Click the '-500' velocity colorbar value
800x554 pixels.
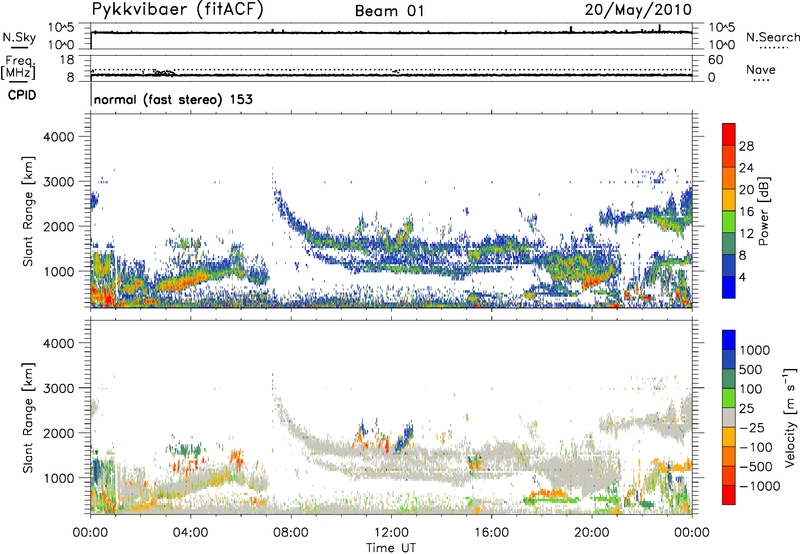pos(755,467)
